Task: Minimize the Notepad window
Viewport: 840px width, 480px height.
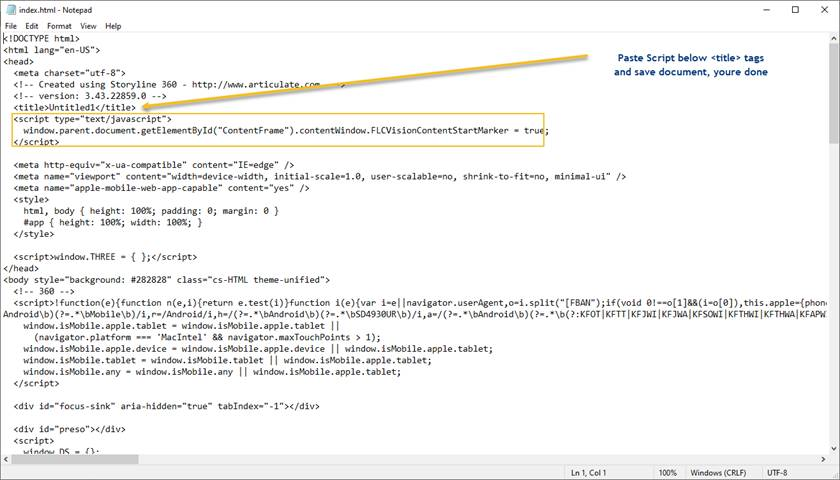Action: (767, 10)
